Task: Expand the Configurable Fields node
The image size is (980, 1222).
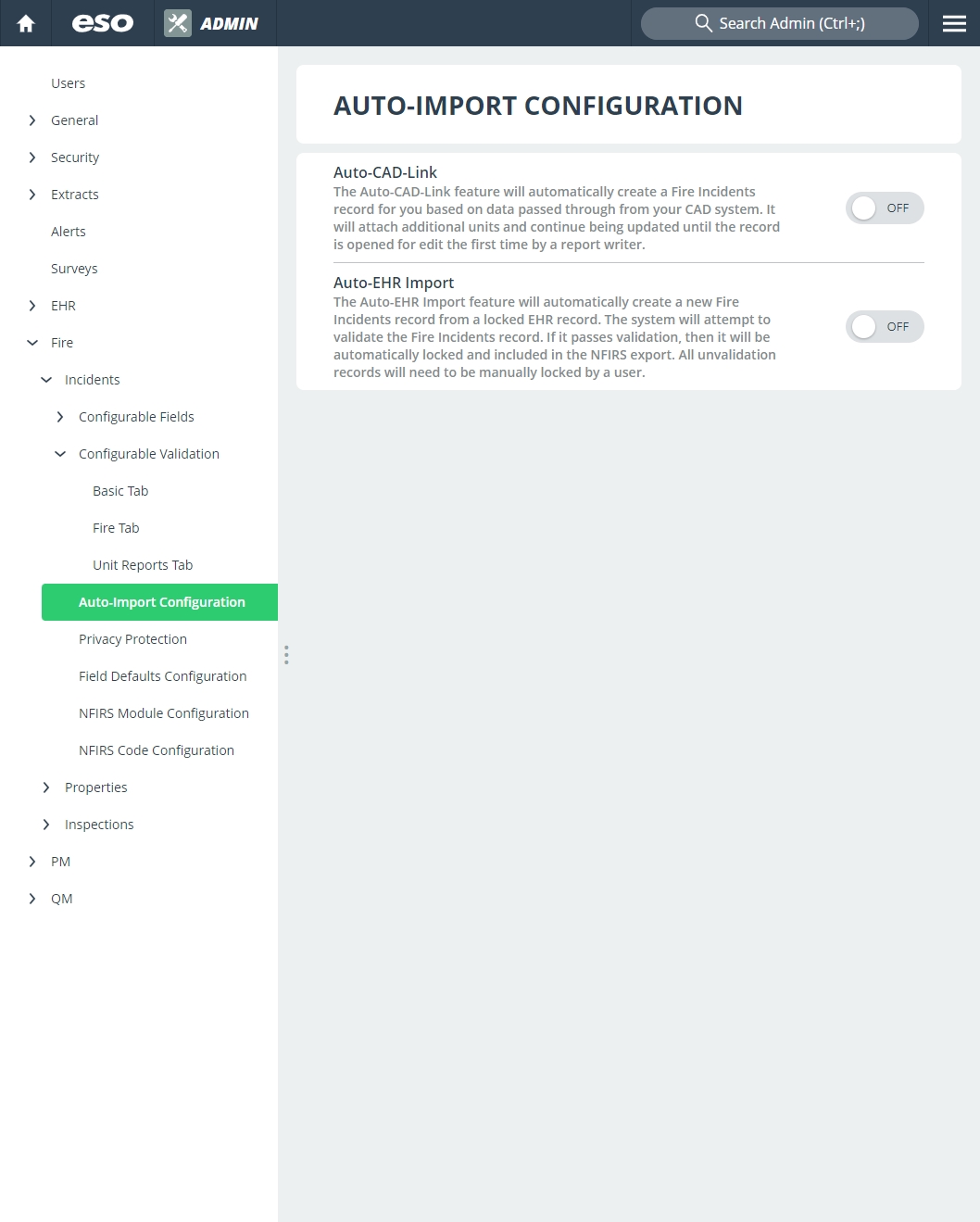Action: pyautogui.click(x=60, y=417)
